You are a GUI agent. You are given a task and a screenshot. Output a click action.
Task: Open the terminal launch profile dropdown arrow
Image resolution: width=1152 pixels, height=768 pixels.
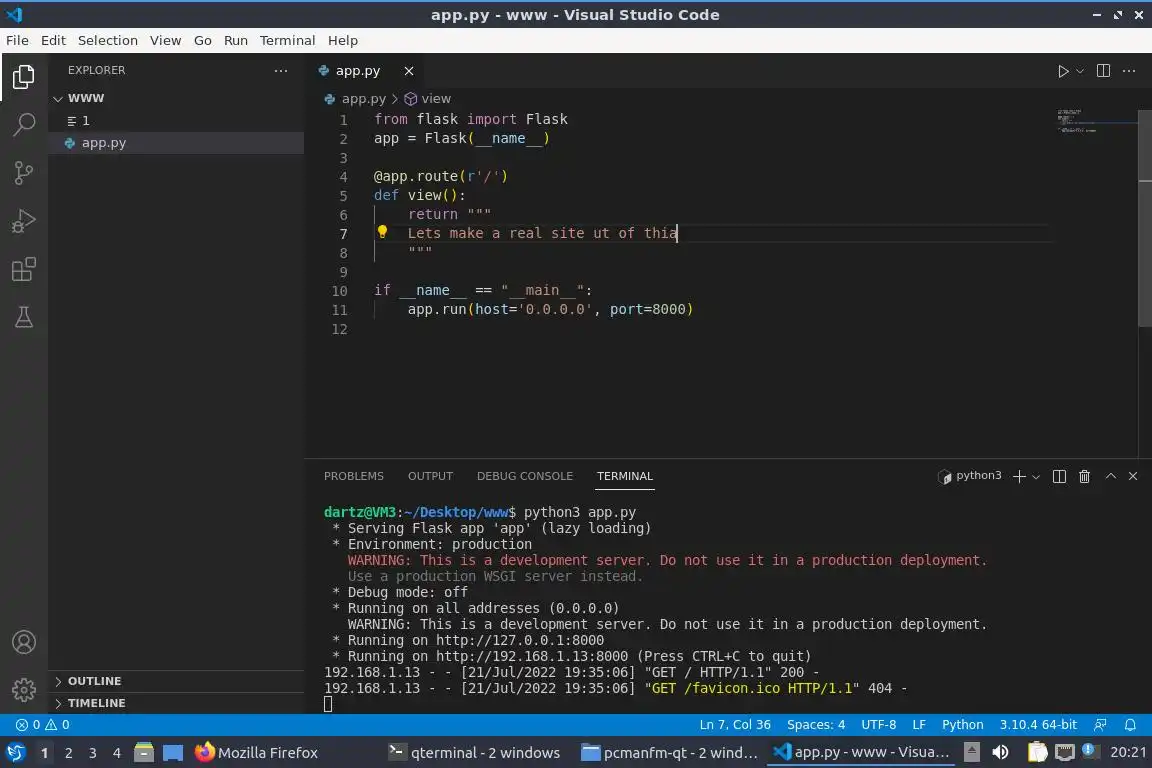click(1036, 477)
